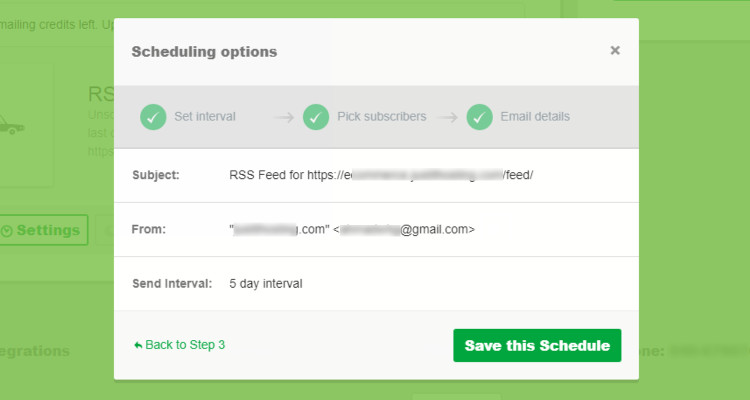Click the Send Interval: label
This screenshot has width=750, height=400.
(x=172, y=284)
